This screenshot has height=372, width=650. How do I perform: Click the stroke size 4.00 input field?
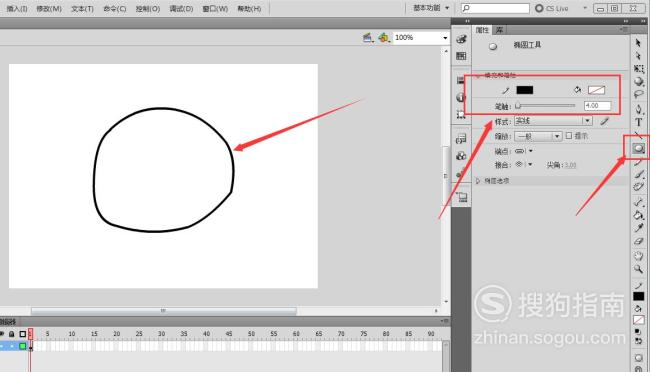597,106
